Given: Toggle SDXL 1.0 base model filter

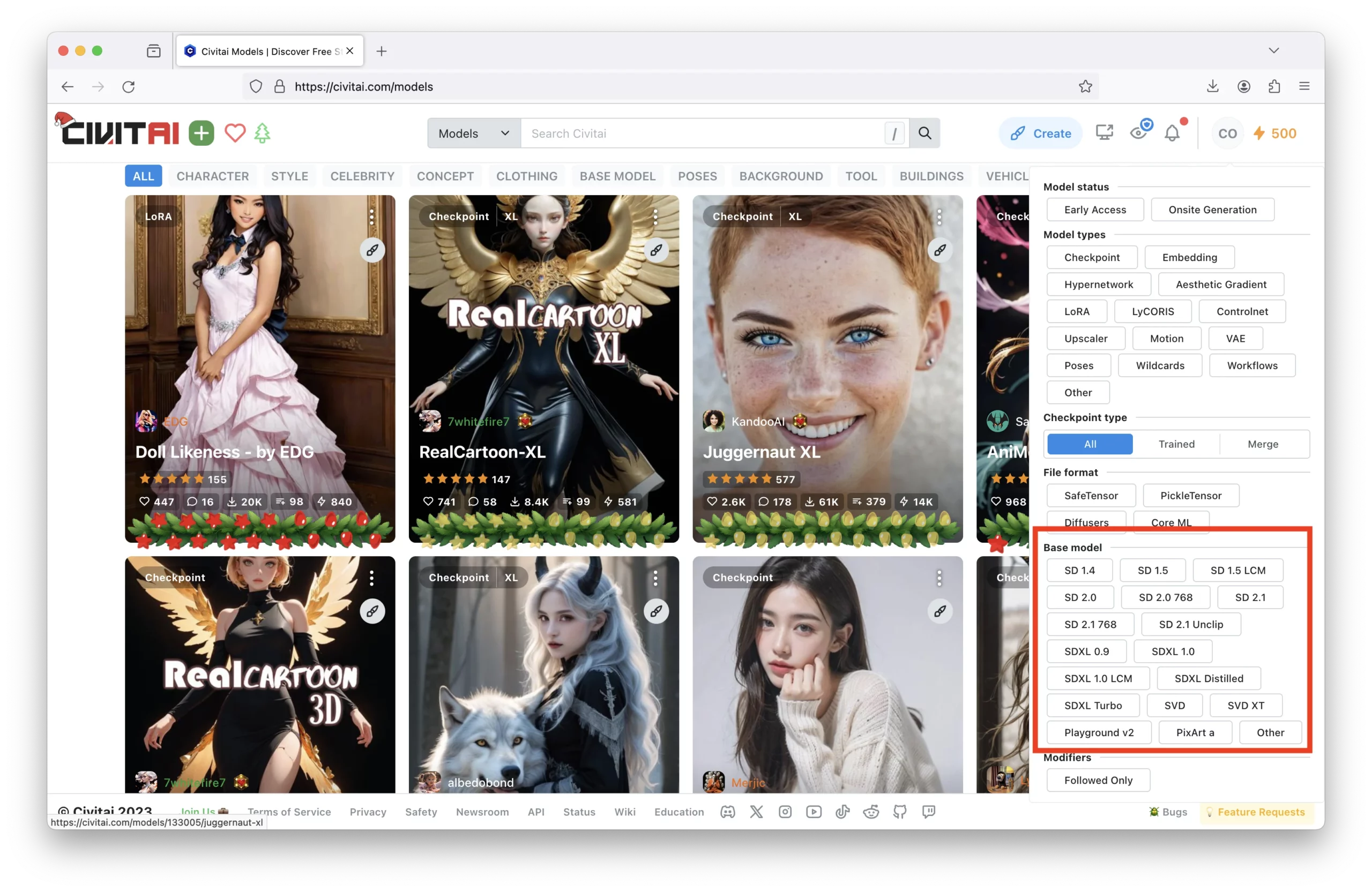Looking at the screenshot, I should (x=1173, y=651).
